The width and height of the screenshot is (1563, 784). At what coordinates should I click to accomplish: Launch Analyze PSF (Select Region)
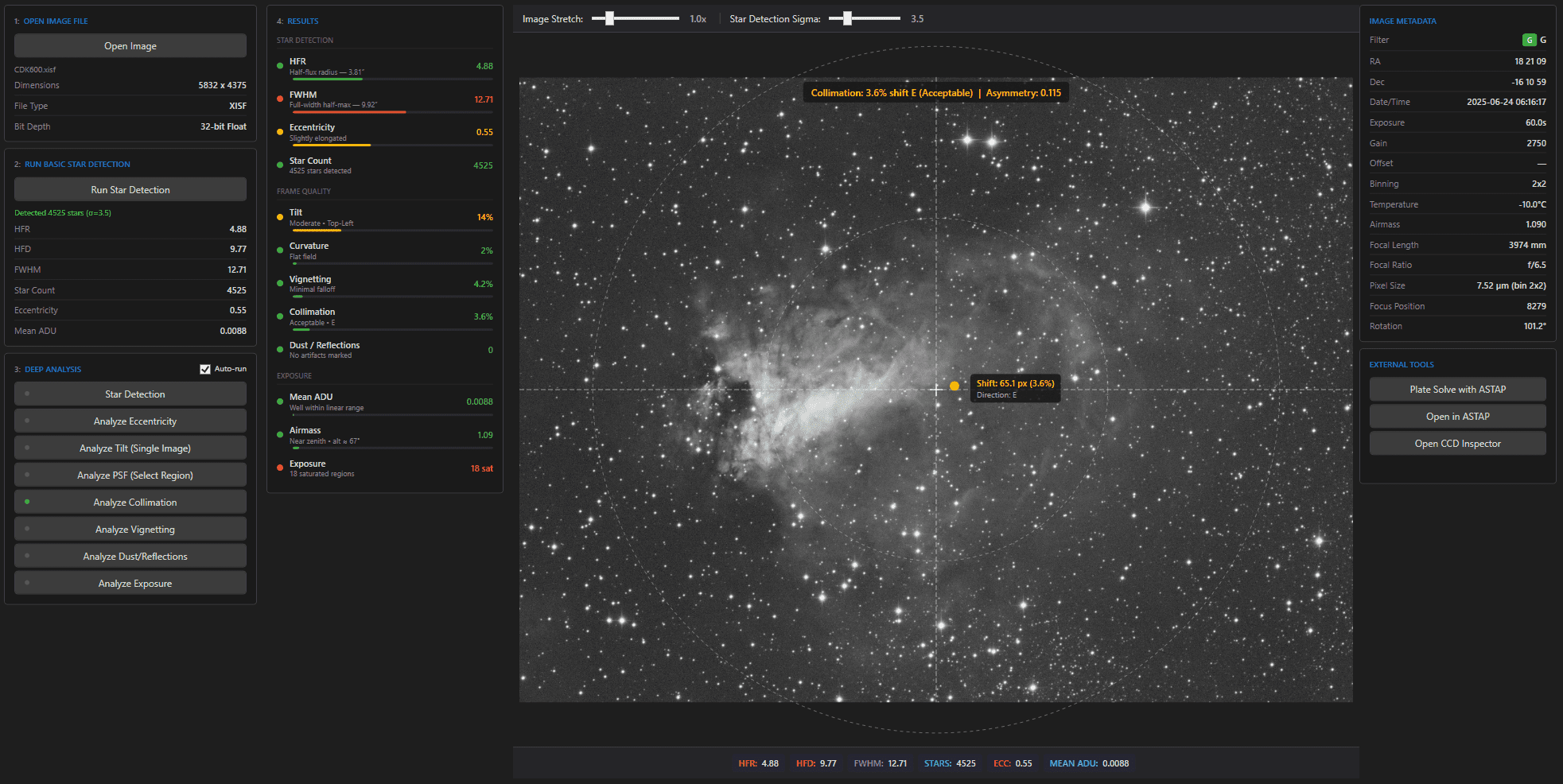tap(135, 475)
